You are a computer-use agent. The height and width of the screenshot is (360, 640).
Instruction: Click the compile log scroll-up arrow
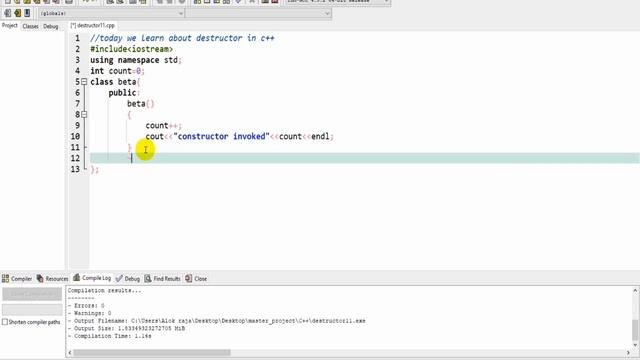pos(635,290)
